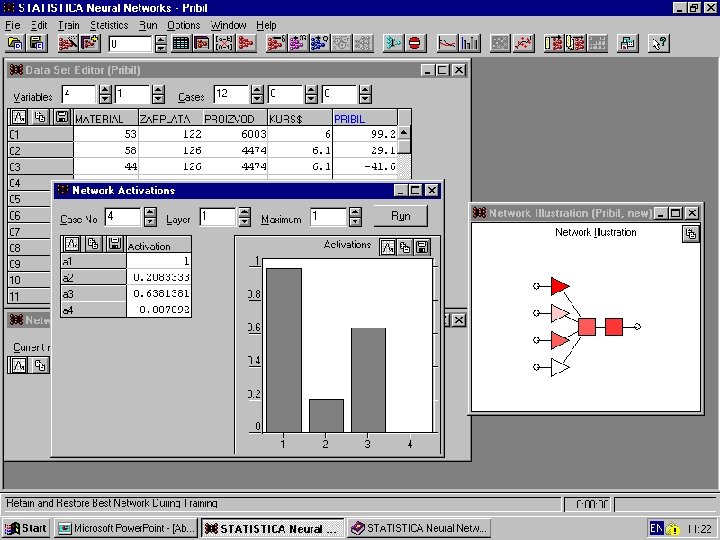Copy the Network Illustration using its corner icon

pyautogui.click(x=691, y=234)
